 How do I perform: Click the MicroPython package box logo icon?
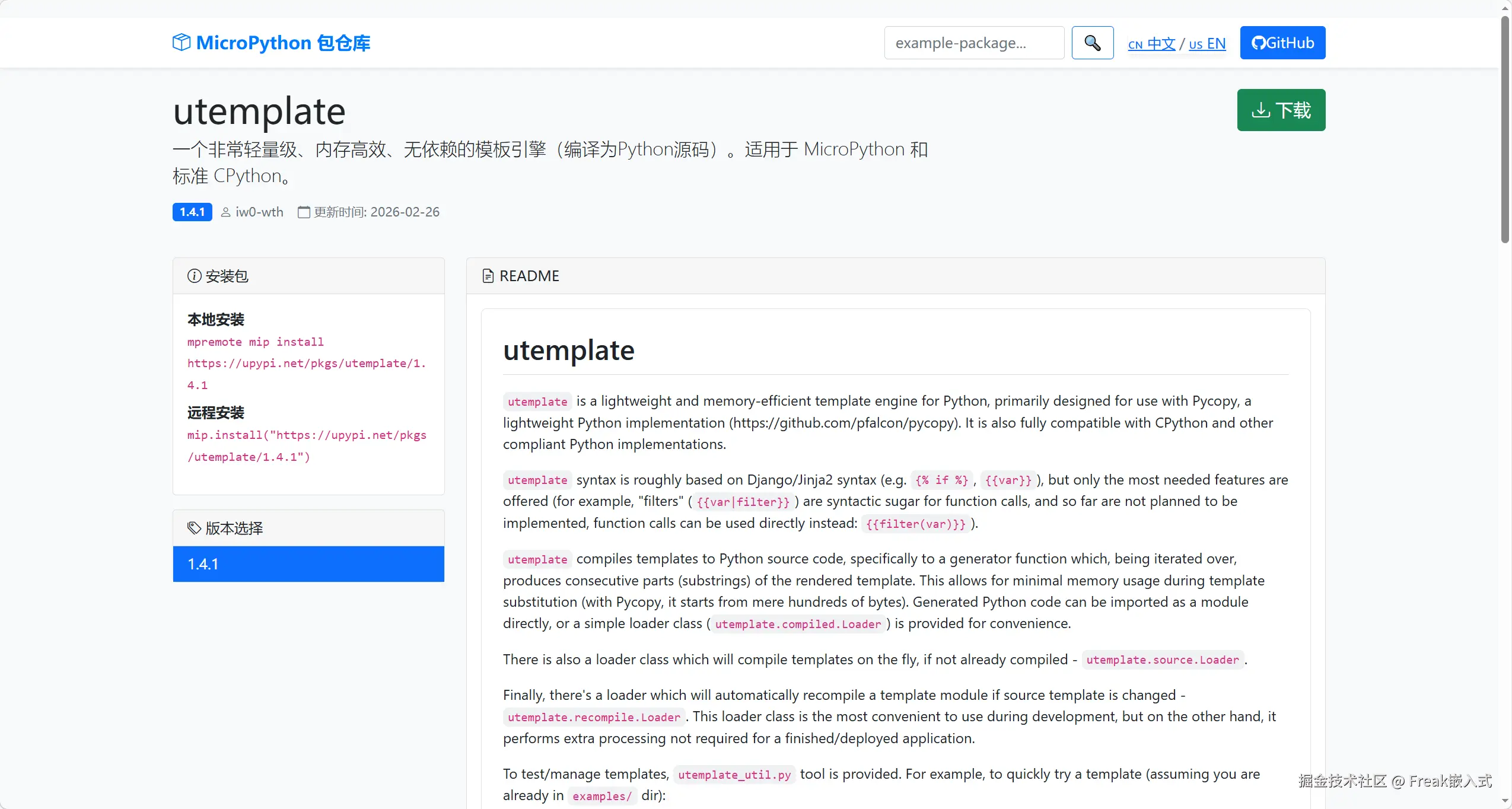182,42
